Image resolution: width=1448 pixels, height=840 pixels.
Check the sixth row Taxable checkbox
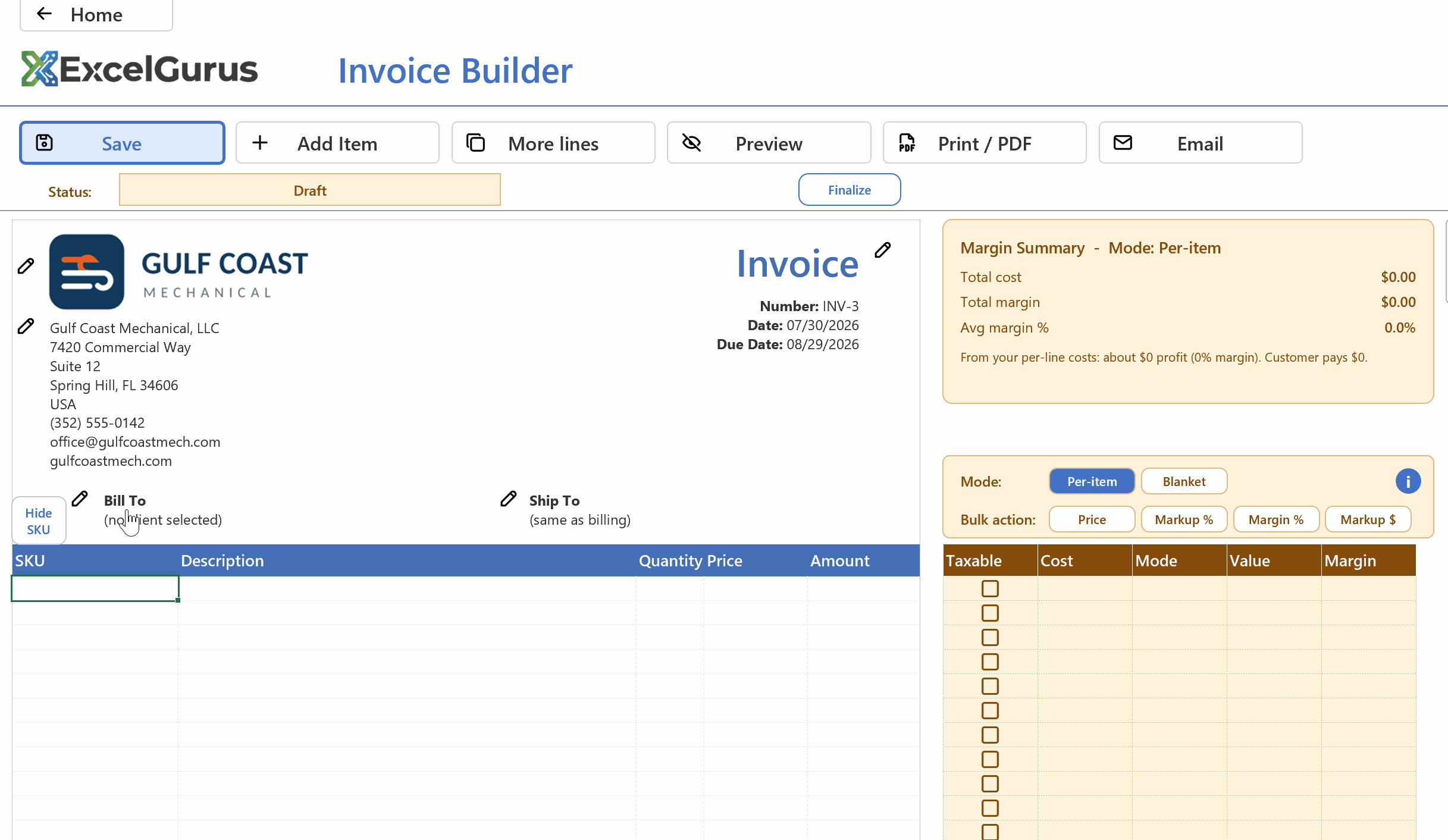pyautogui.click(x=990, y=710)
